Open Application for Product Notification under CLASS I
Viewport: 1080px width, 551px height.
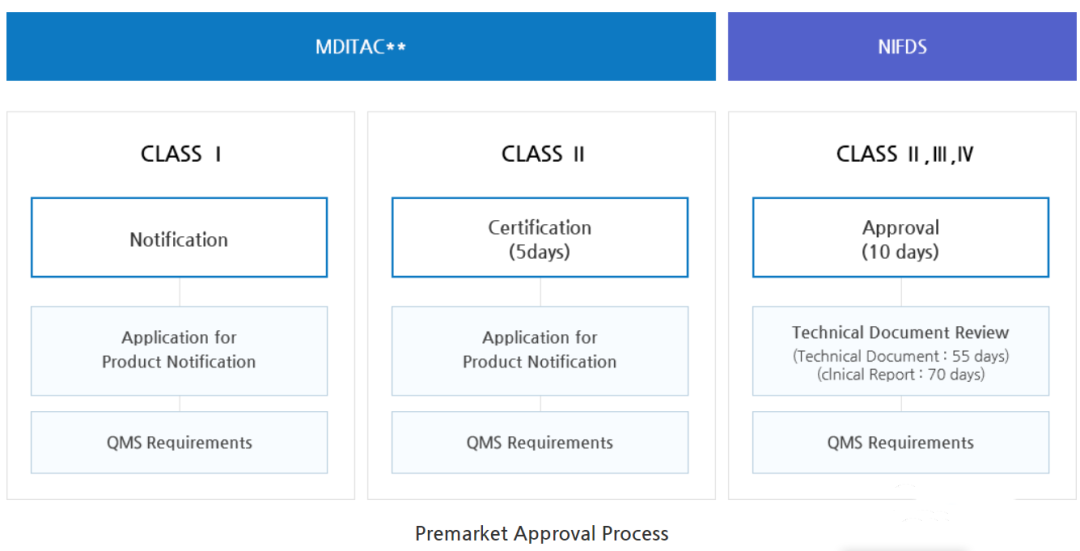[179, 350]
